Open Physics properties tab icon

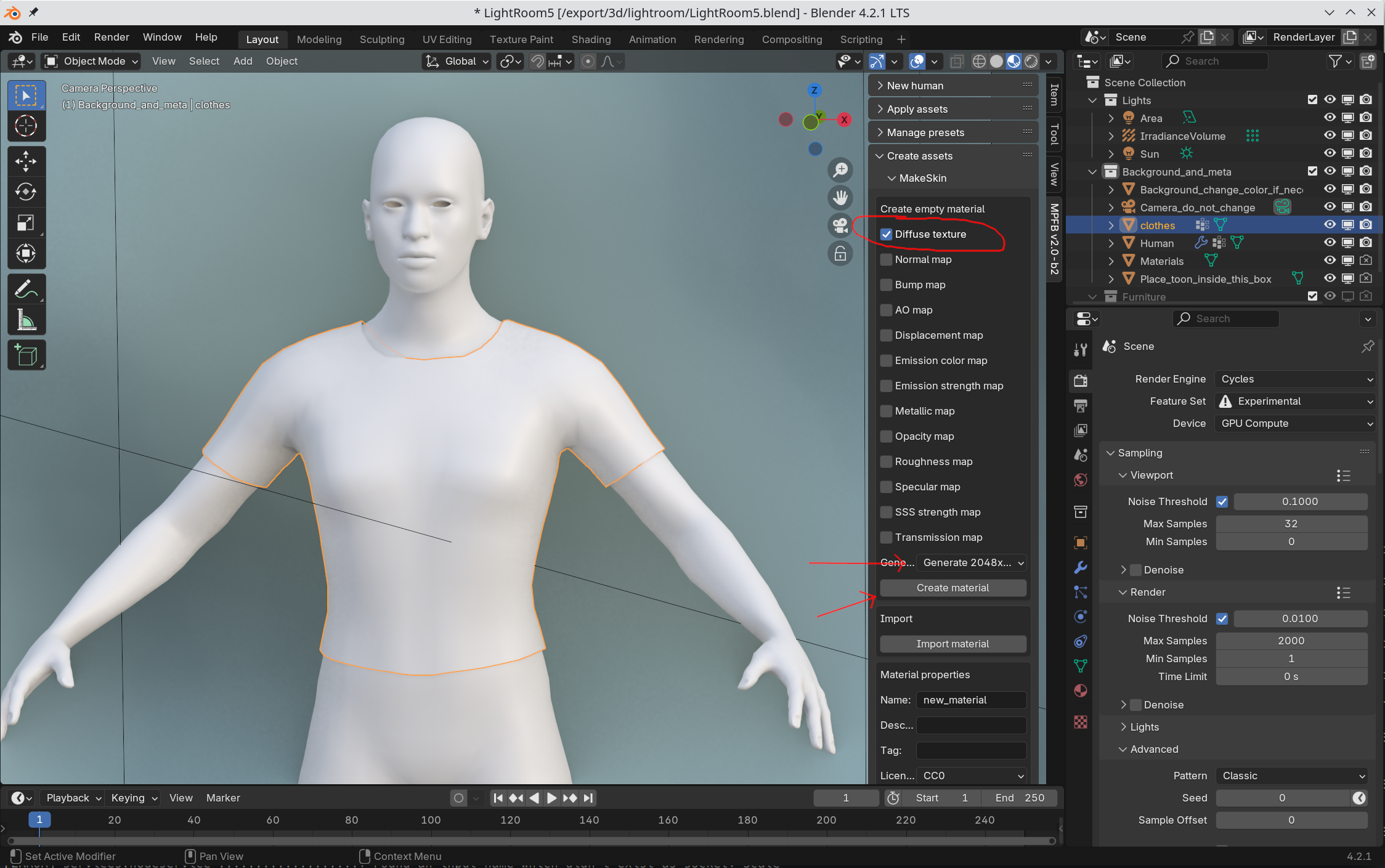(x=1081, y=617)
